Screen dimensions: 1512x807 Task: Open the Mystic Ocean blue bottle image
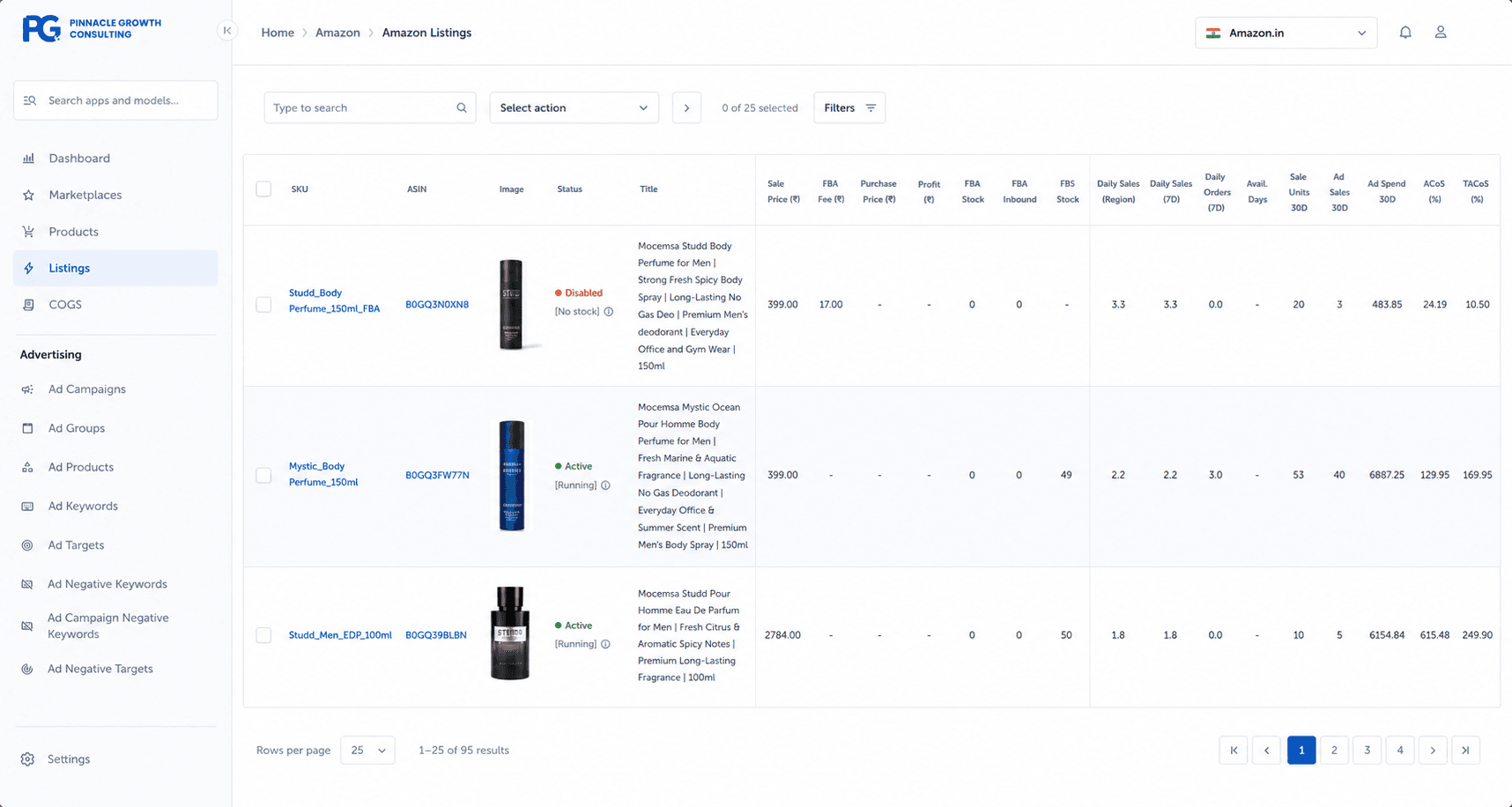512,476
